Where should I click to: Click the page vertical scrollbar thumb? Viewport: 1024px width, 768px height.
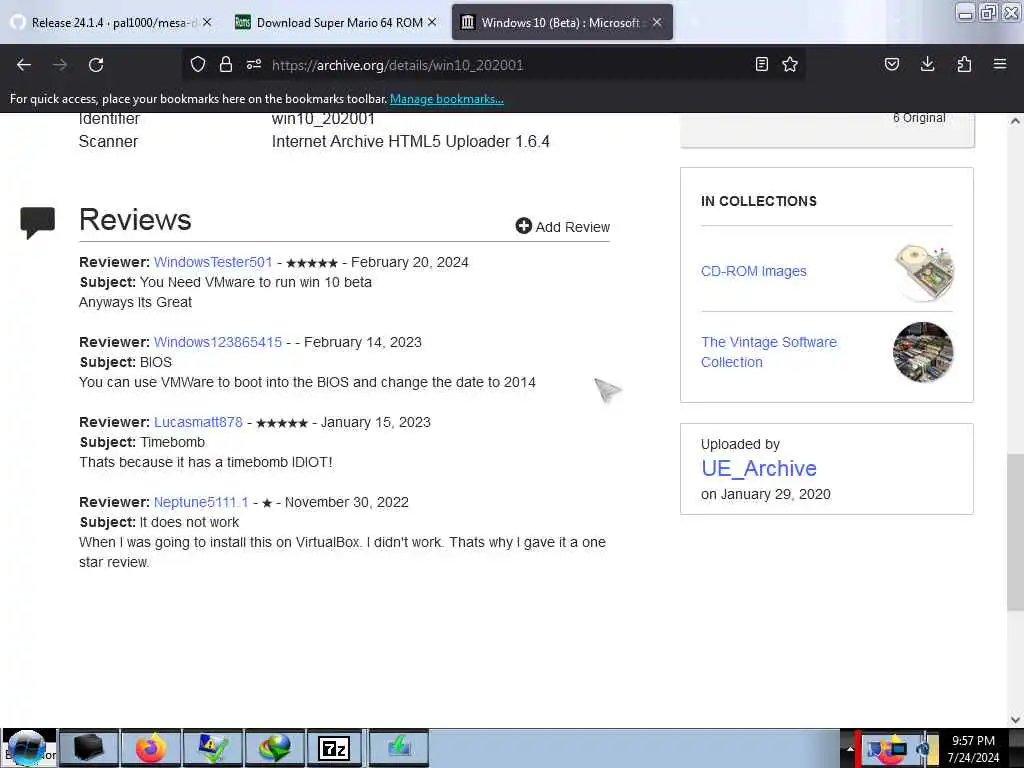pyautogui.click(x=1015, y=532)
